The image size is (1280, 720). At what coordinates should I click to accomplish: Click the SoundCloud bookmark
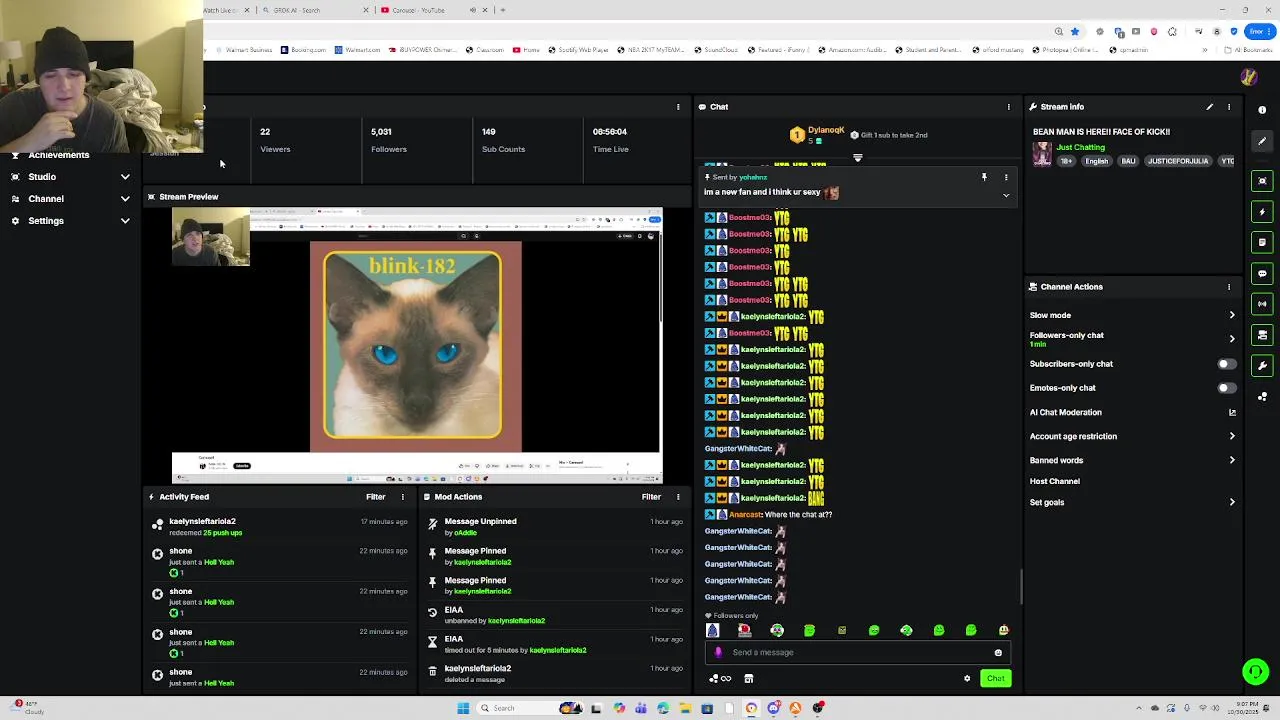click(x=715, y=50)
